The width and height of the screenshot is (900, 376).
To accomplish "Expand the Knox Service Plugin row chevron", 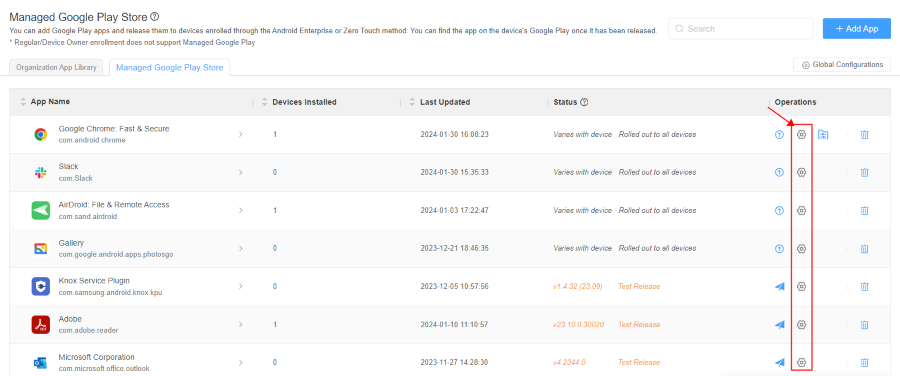I will 240,286.
